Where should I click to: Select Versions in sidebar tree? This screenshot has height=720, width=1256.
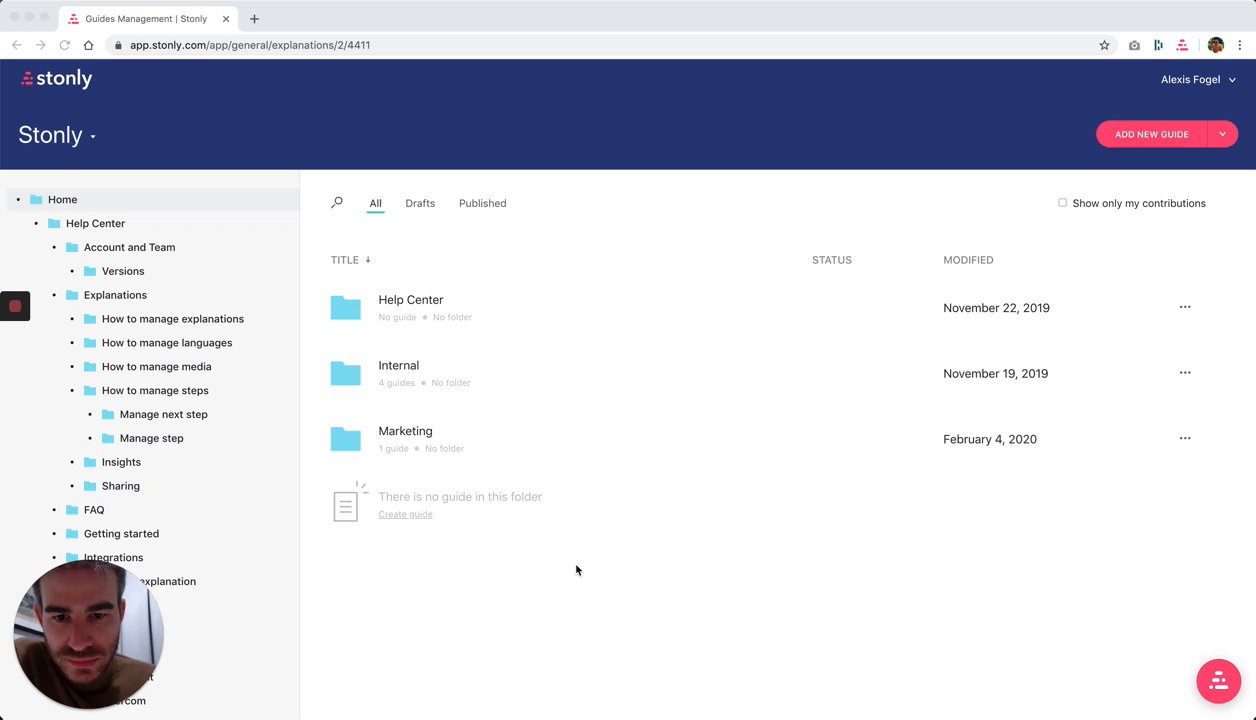123,271
